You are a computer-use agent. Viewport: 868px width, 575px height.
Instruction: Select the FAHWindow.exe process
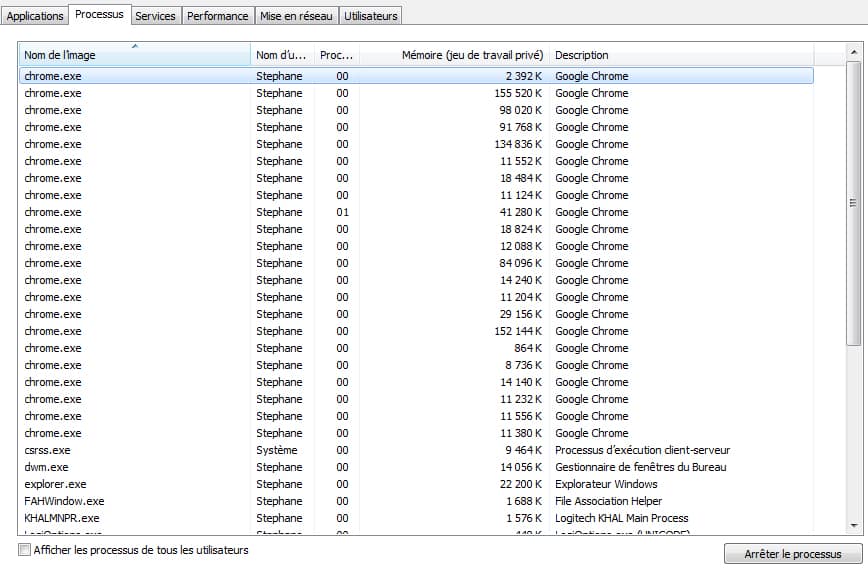[x=416, y=501]
